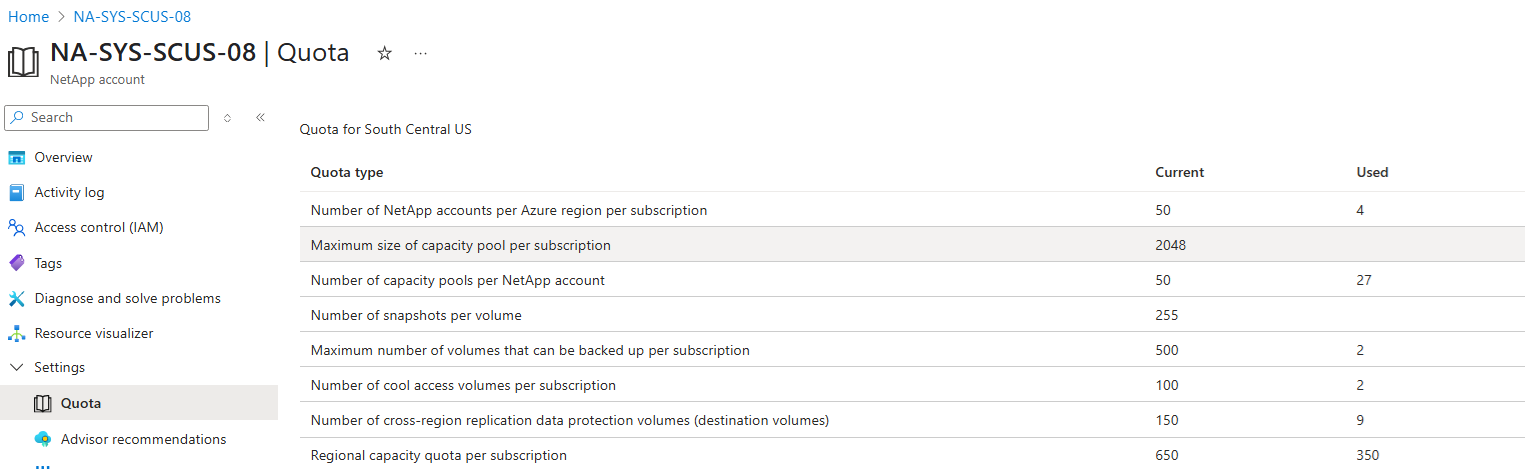This screenshot has width=1525, height=469.
Task: Select Activity log menu item
Action: 69,193
